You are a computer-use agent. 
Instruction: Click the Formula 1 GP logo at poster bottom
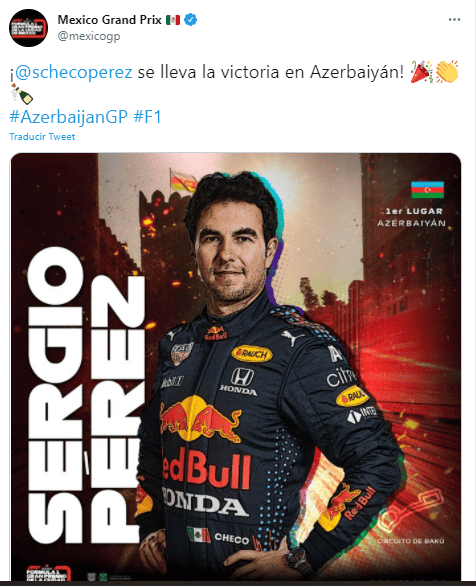coord(48,575)
